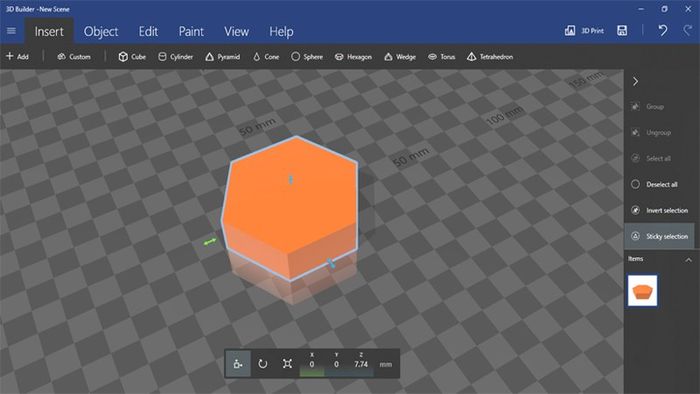Insert a Custom shape
Image resolution: width=700 pixels, height=394 pixels.
pyautogui.click(x=74, y=57)
